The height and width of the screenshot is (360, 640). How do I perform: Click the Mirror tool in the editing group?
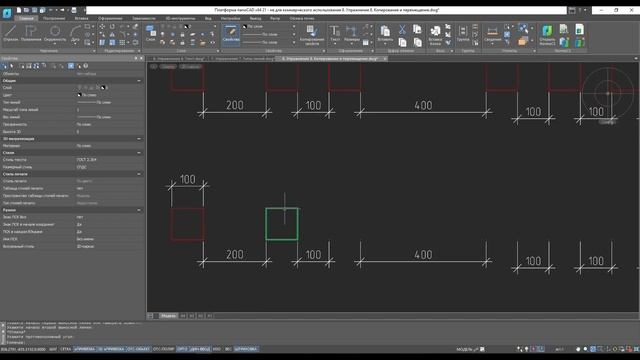click(x=112, y=35)
